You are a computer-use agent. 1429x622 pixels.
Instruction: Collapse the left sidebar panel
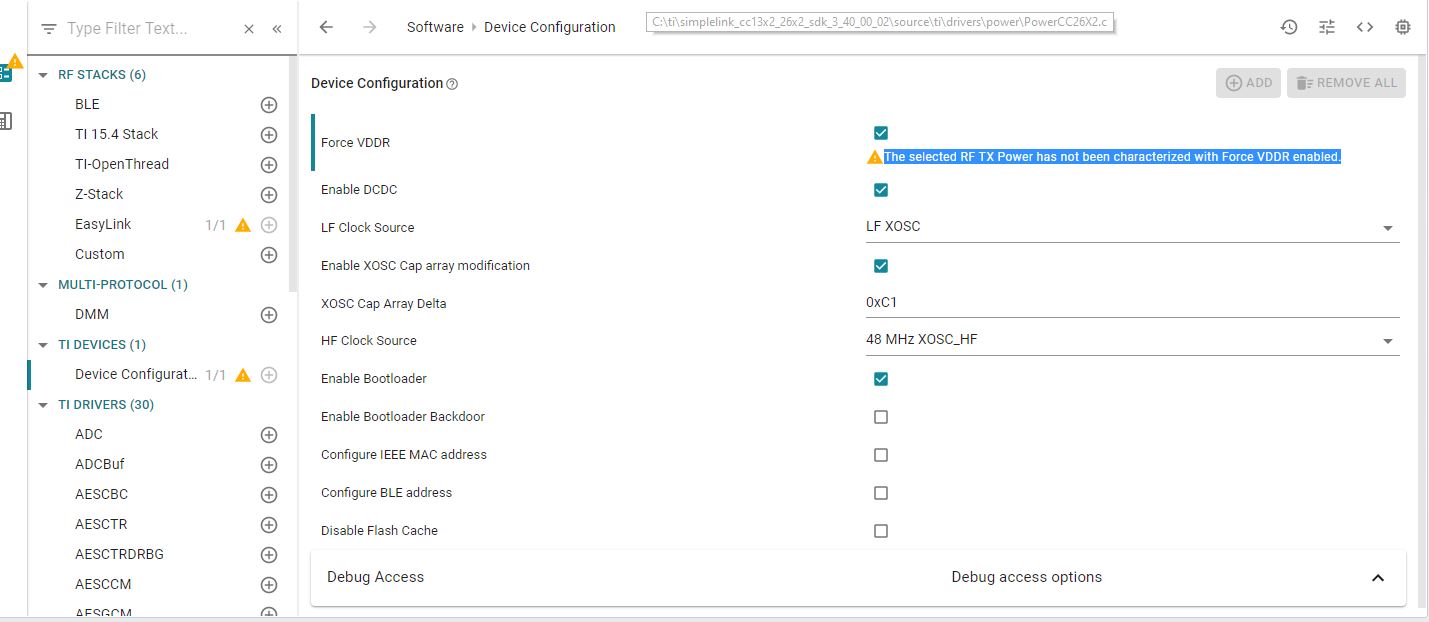[277, 29]
